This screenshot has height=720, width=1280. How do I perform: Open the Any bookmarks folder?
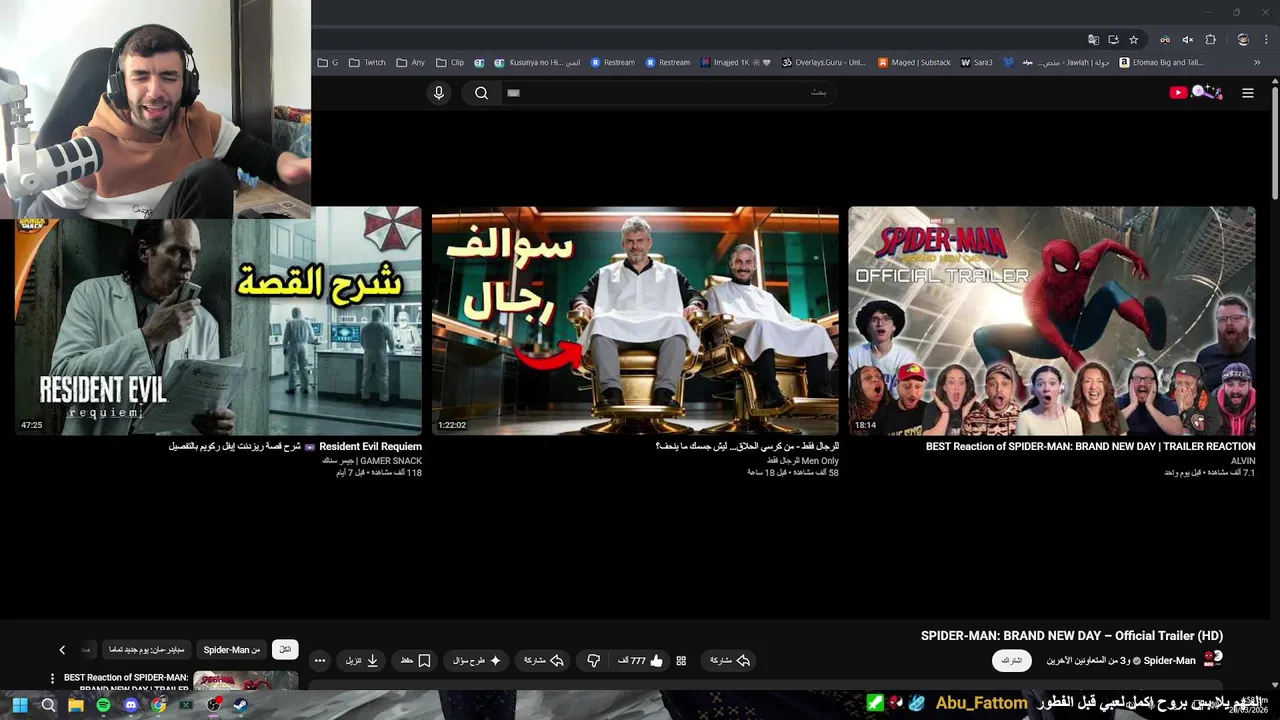tap(410, 62)
